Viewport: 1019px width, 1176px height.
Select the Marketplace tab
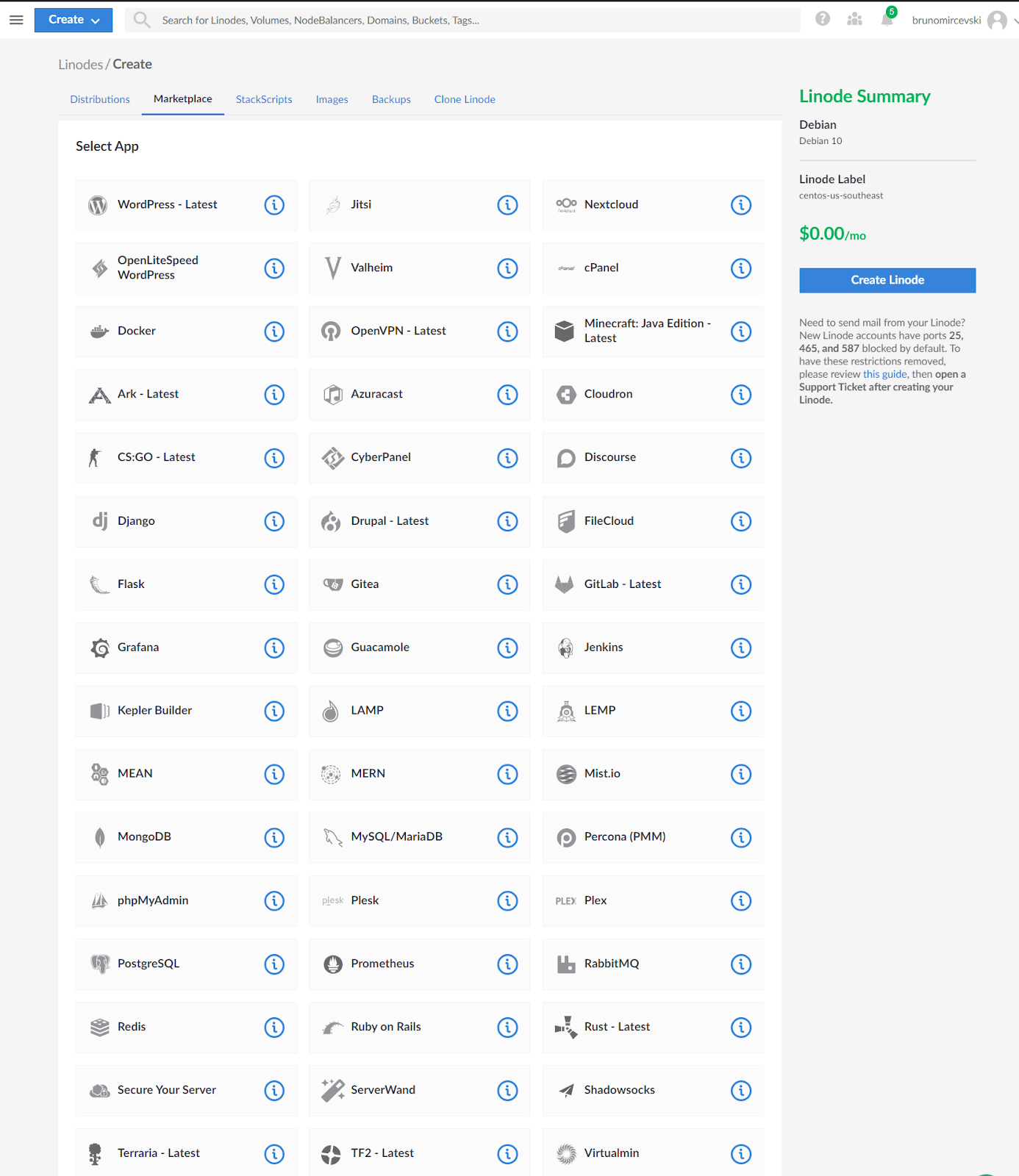(183, 99)
